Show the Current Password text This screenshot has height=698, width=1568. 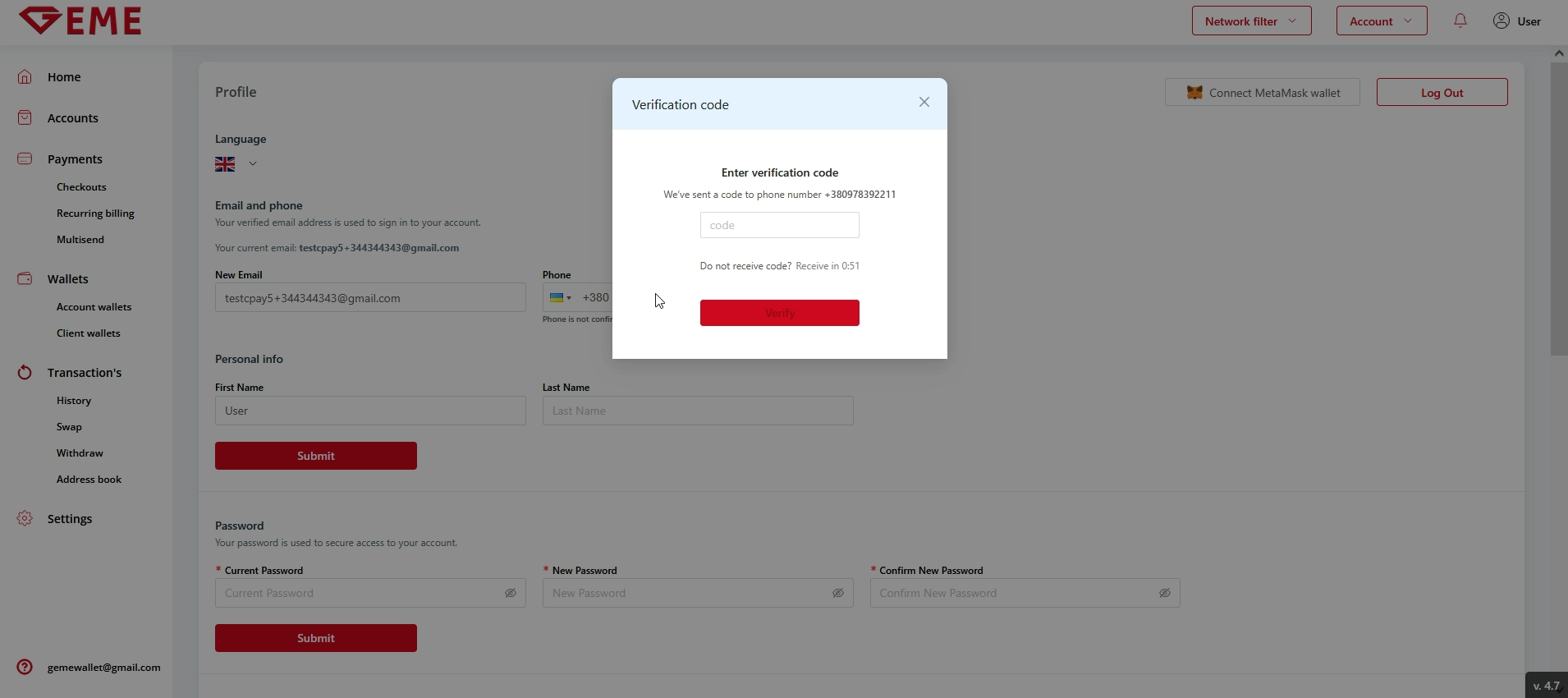pyautogui.click(x=510, y=593)
